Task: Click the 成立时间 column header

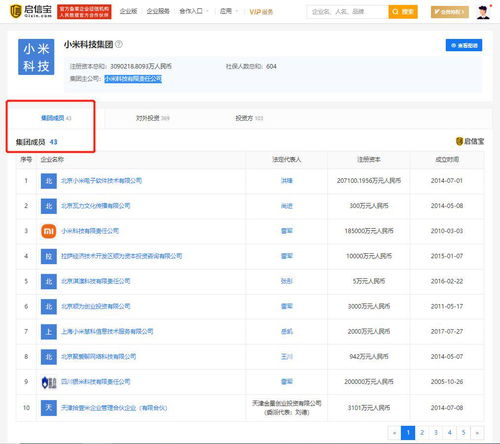Action: (447, 160)
